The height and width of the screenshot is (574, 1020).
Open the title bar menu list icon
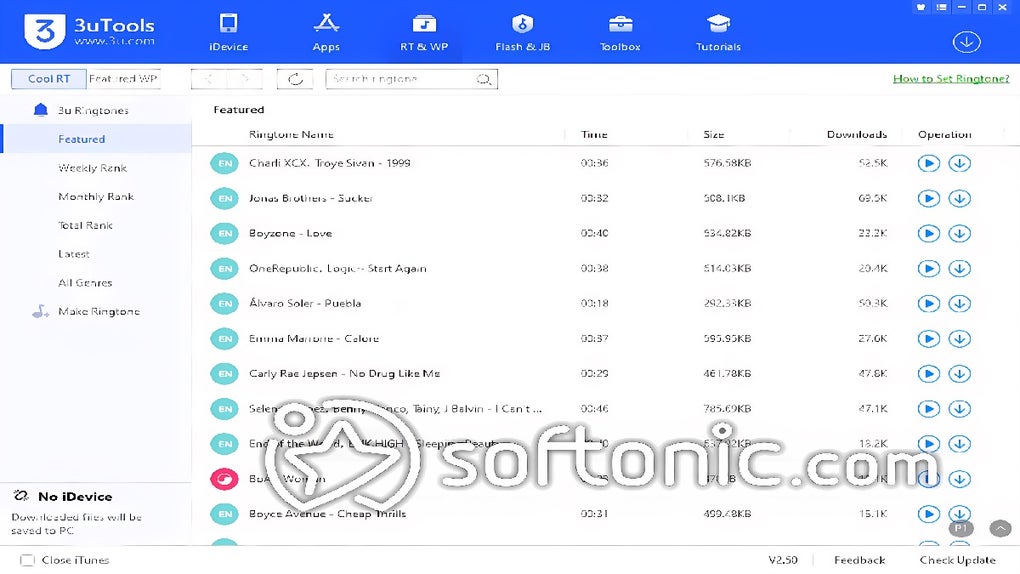tap(941, 7)
